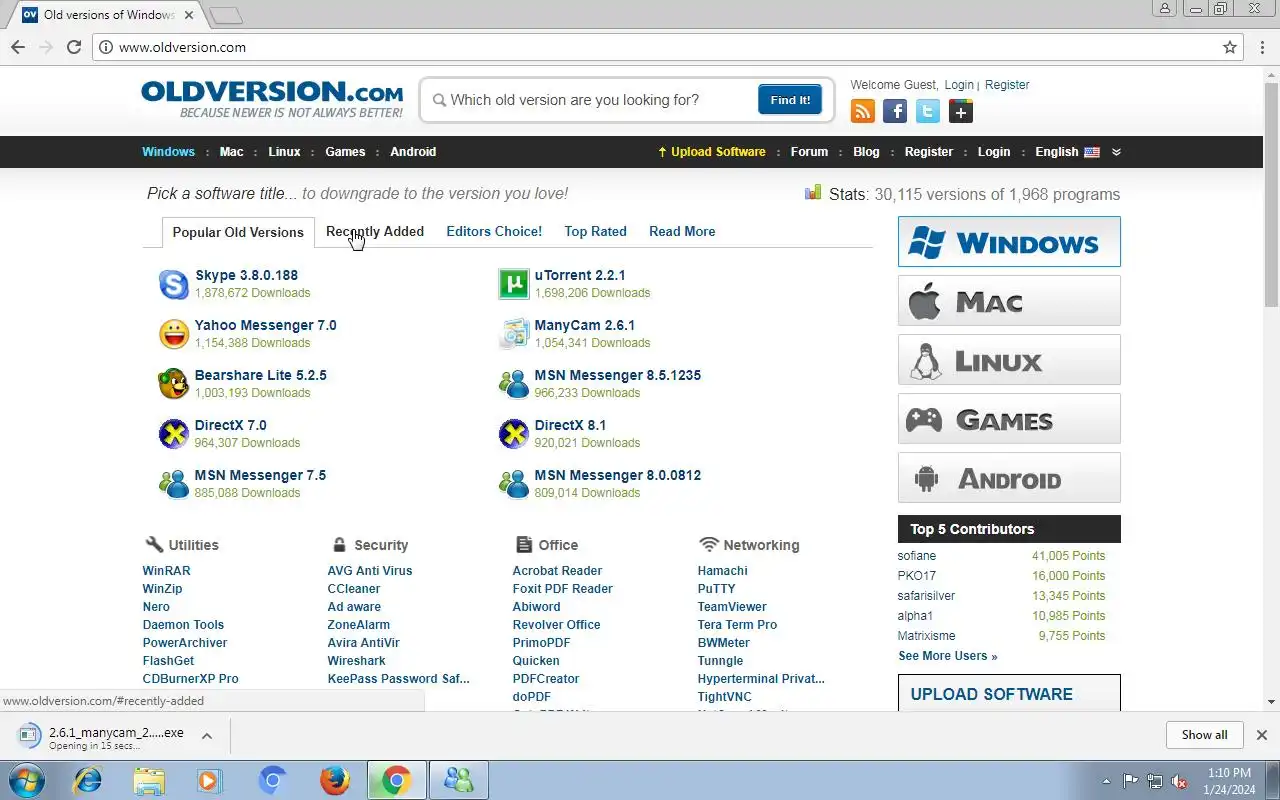Click the Show all downloads button

pyautogui.click(x=1204, y=735)
